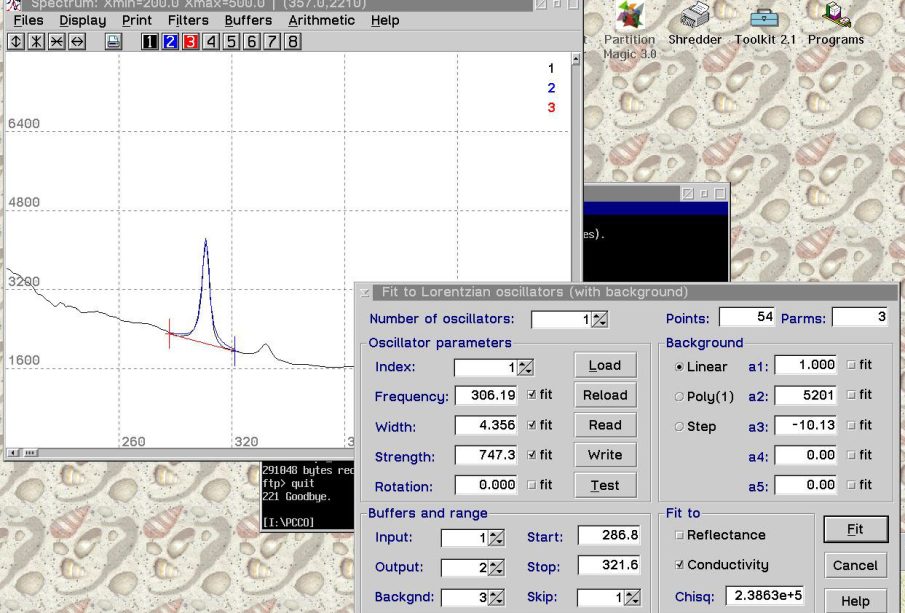Select the Poly(1) background radio button
905x613 pixels.
680,397
